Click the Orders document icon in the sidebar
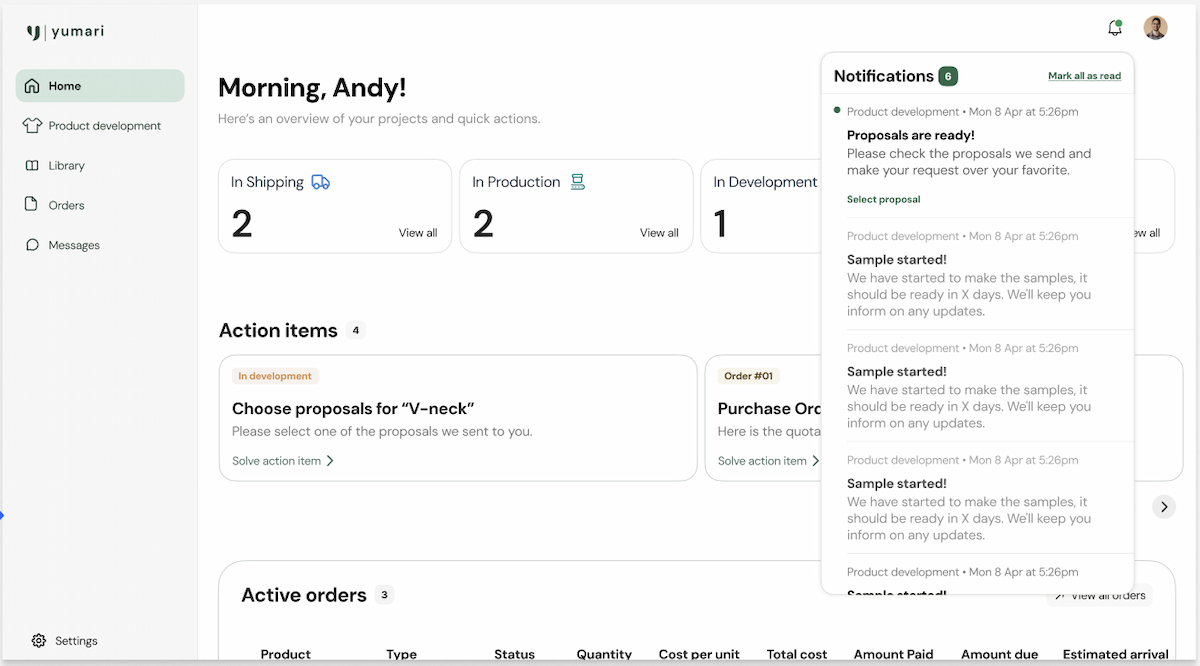 click(32, 204)
